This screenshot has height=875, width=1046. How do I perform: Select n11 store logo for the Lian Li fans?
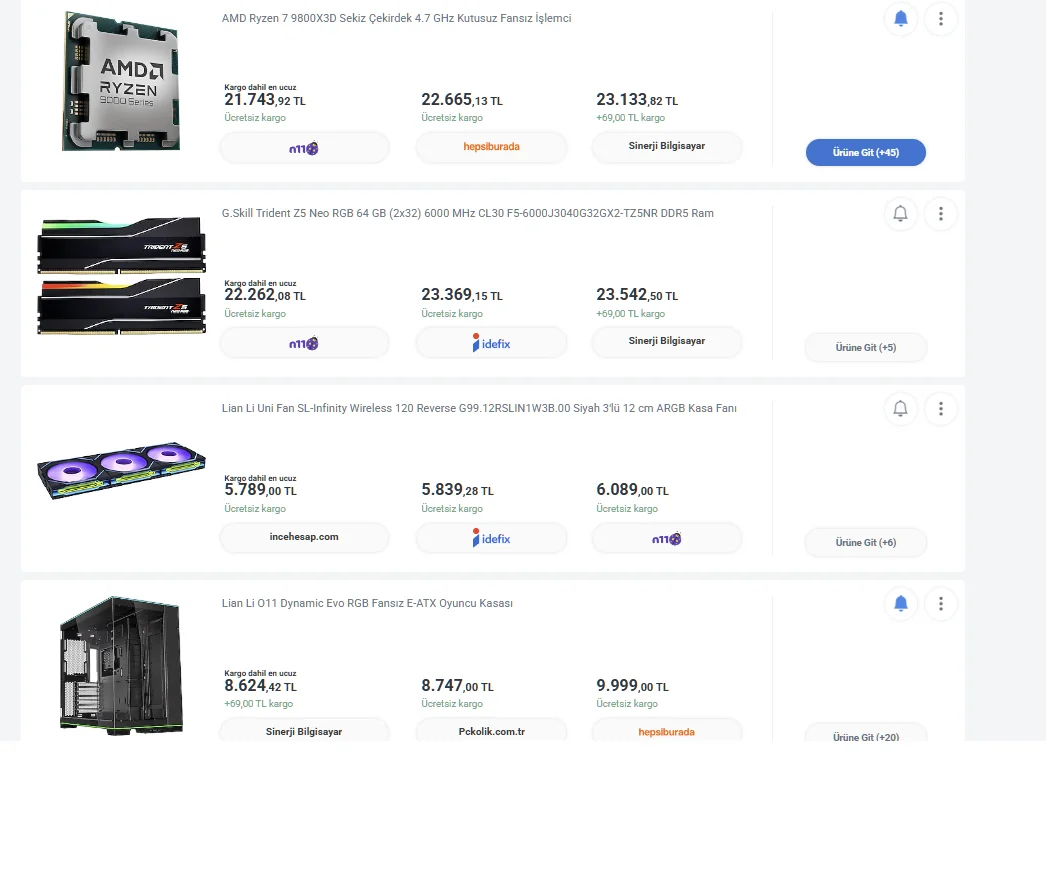click(667, 538)
